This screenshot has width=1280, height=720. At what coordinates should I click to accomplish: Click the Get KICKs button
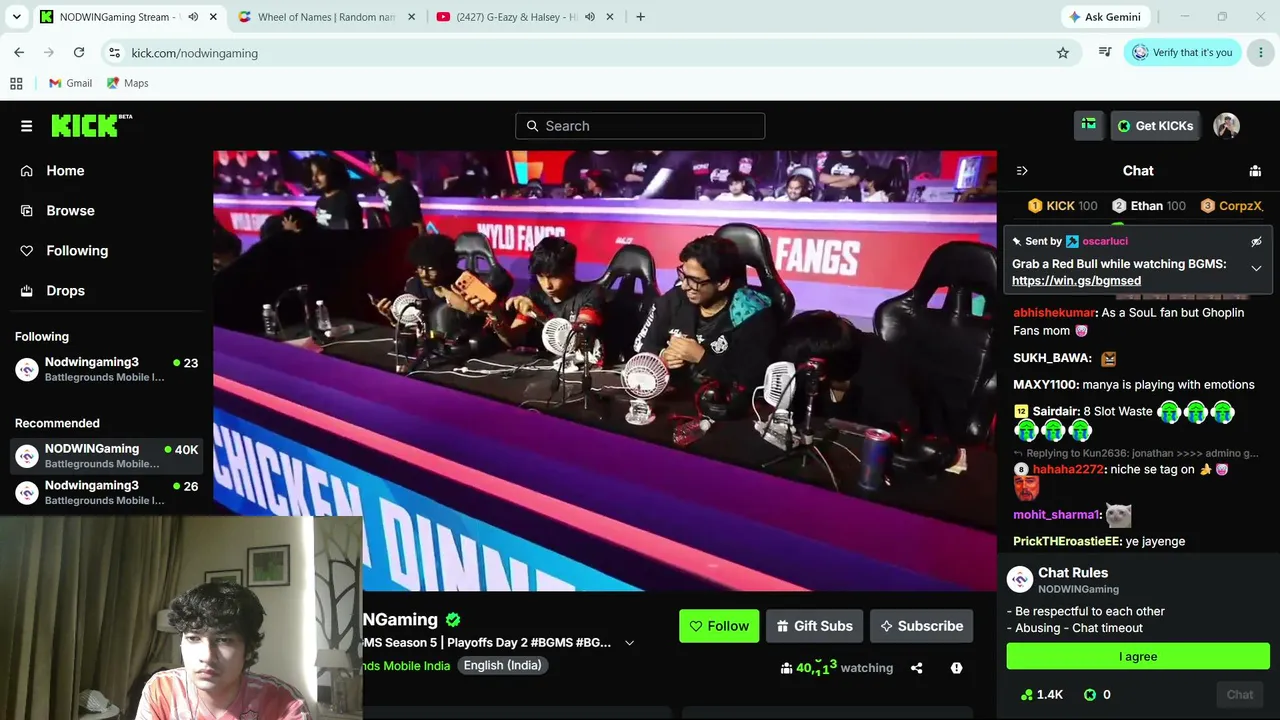(x=1155, y=125)
